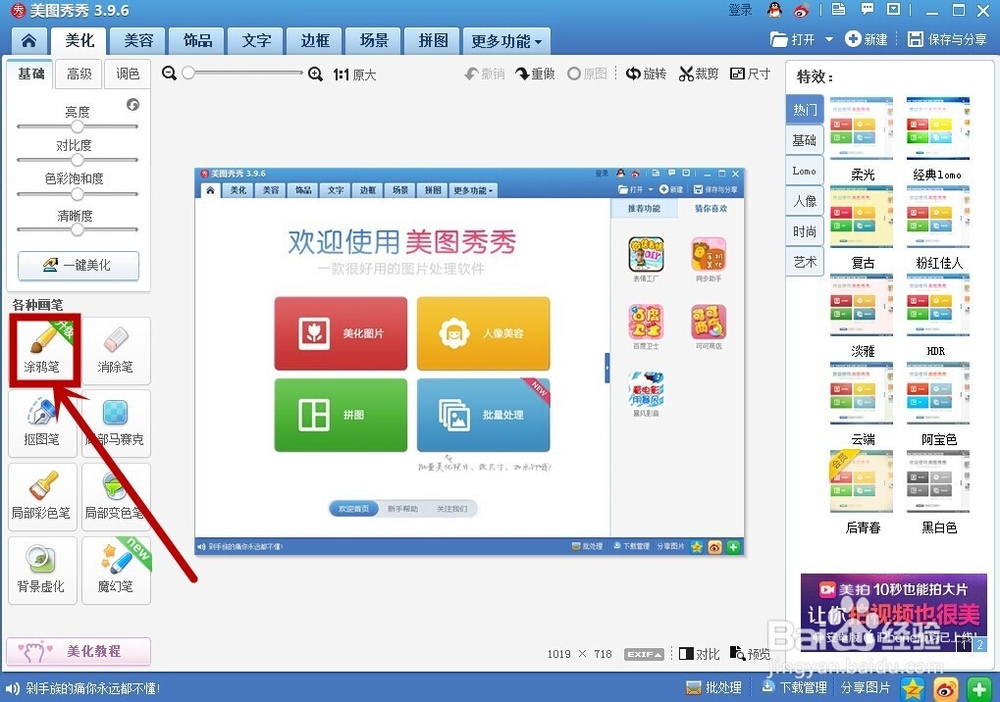Viewport: 1000px width, 702px height.
Task: Expand the 更多功能 dropdown menu
Action: click(506, 41)
